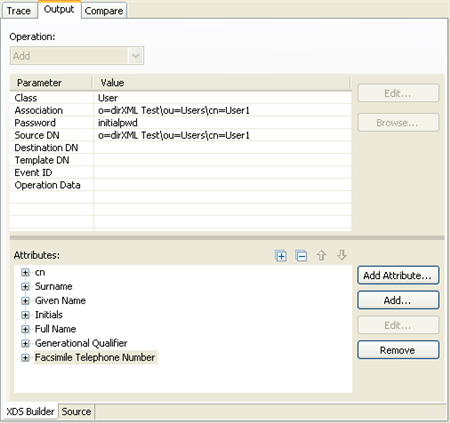
Task: Click the Add Attribute... button
Action: point(398,275)
